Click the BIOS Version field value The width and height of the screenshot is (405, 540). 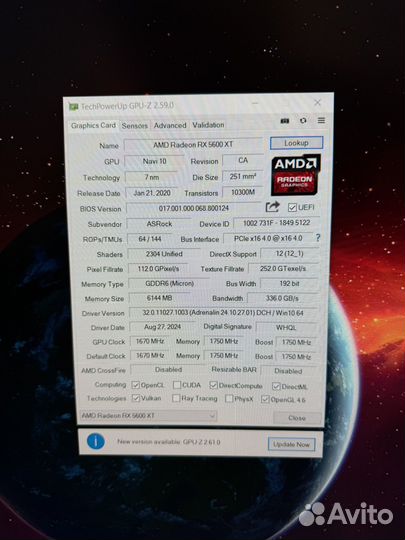coord(194,208)
